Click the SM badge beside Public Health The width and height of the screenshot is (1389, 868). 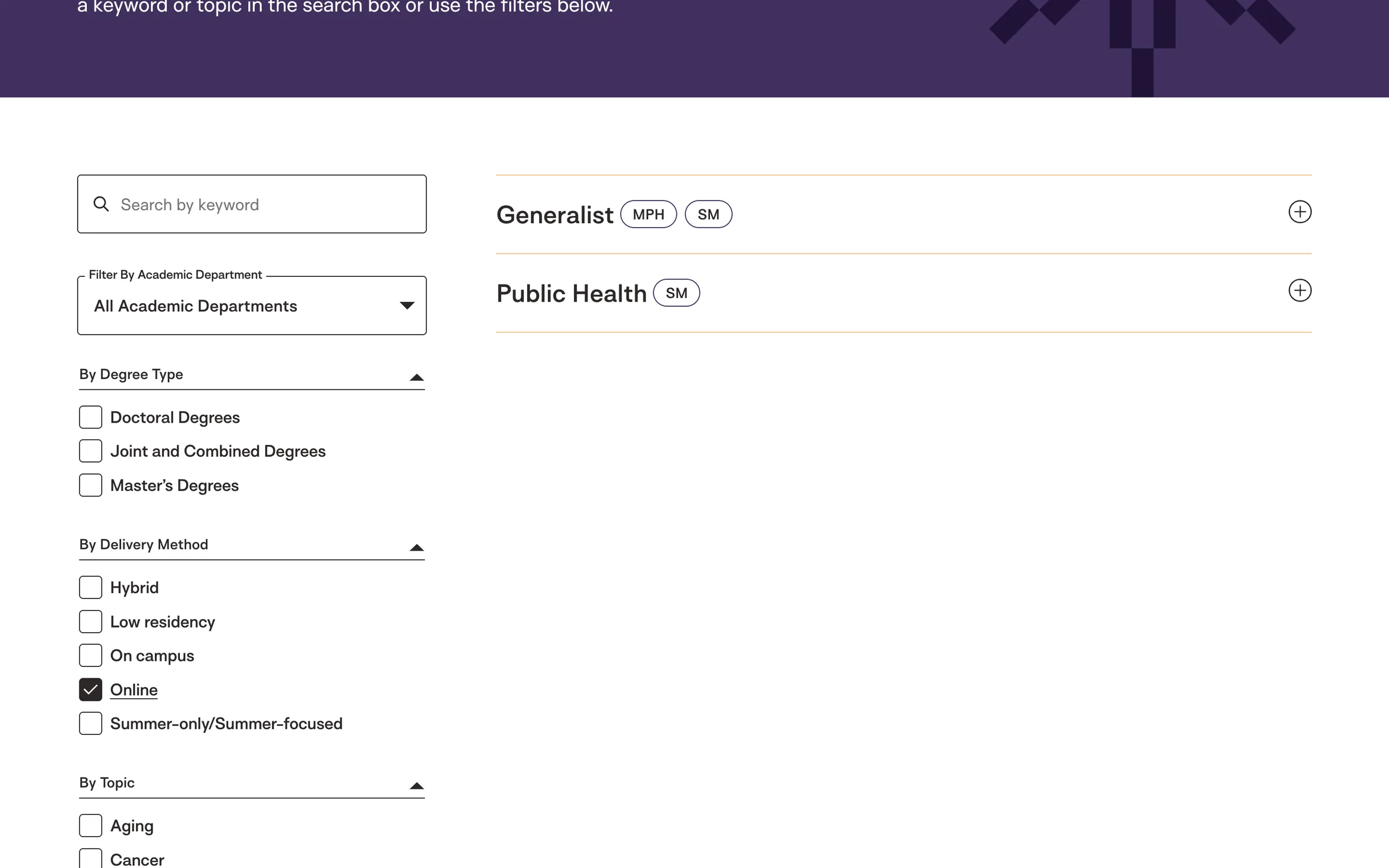point(677,293)
